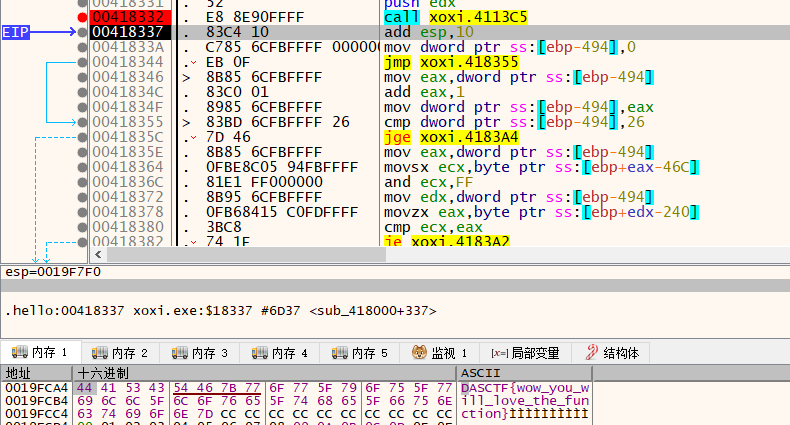Click the .hello:00418337 location info line
This screenshot has width=790, height=425.
(220, 311)
